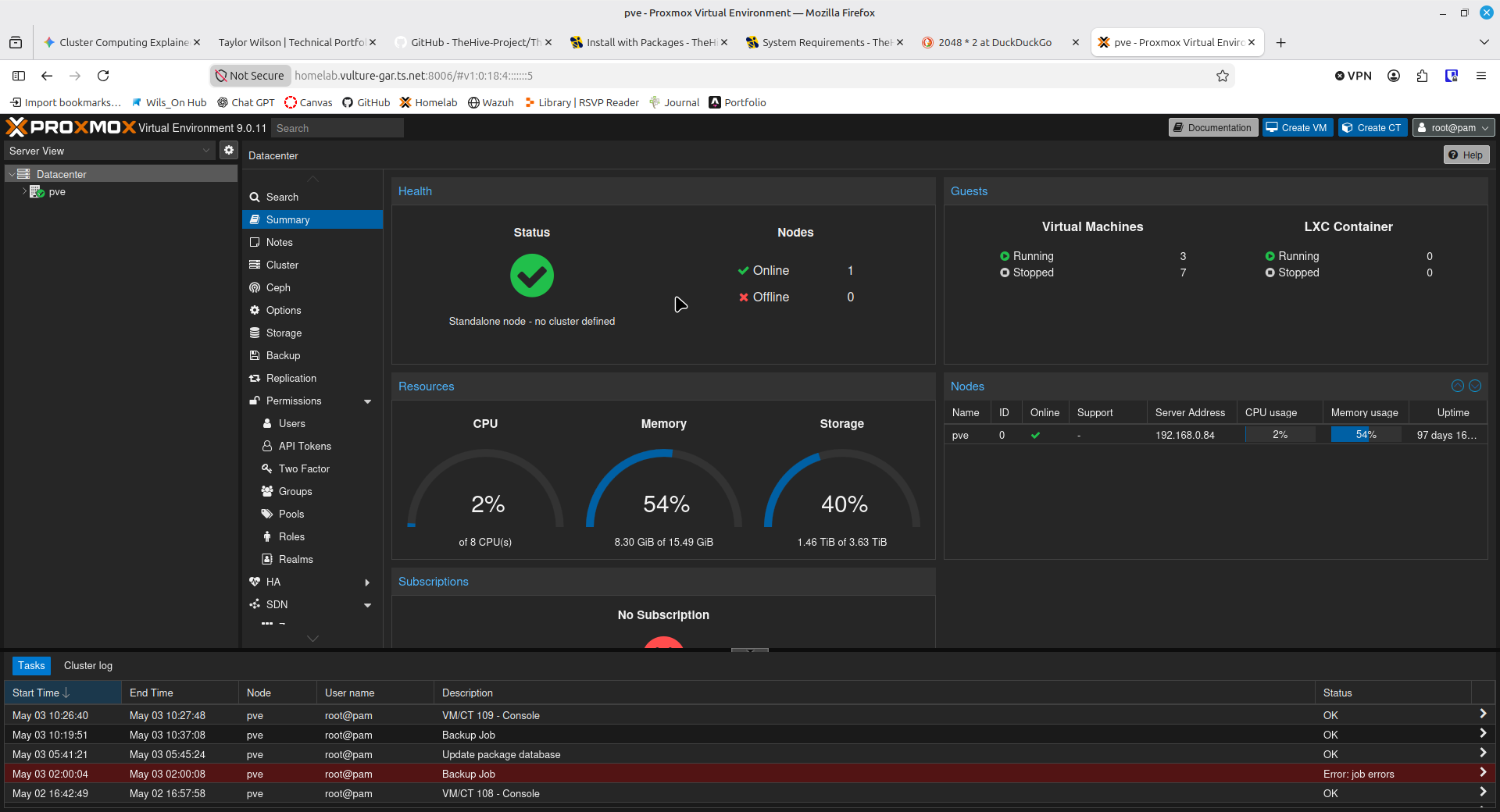The width and height of the screenshot is (1500, 812).
Task: Click the pve CPU usage 2% bar
Action: tap(1280, 435)
